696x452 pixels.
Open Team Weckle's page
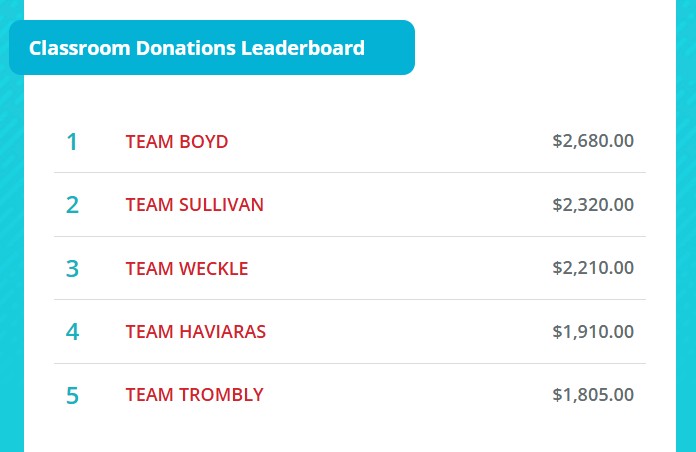pos(187,268)
